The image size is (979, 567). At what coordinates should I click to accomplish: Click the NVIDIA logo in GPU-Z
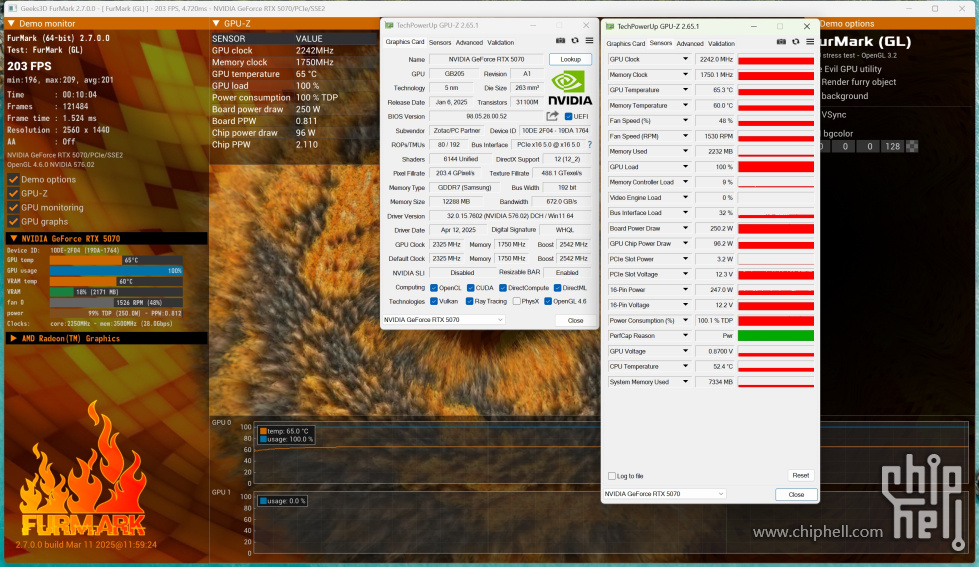point(569,88)
